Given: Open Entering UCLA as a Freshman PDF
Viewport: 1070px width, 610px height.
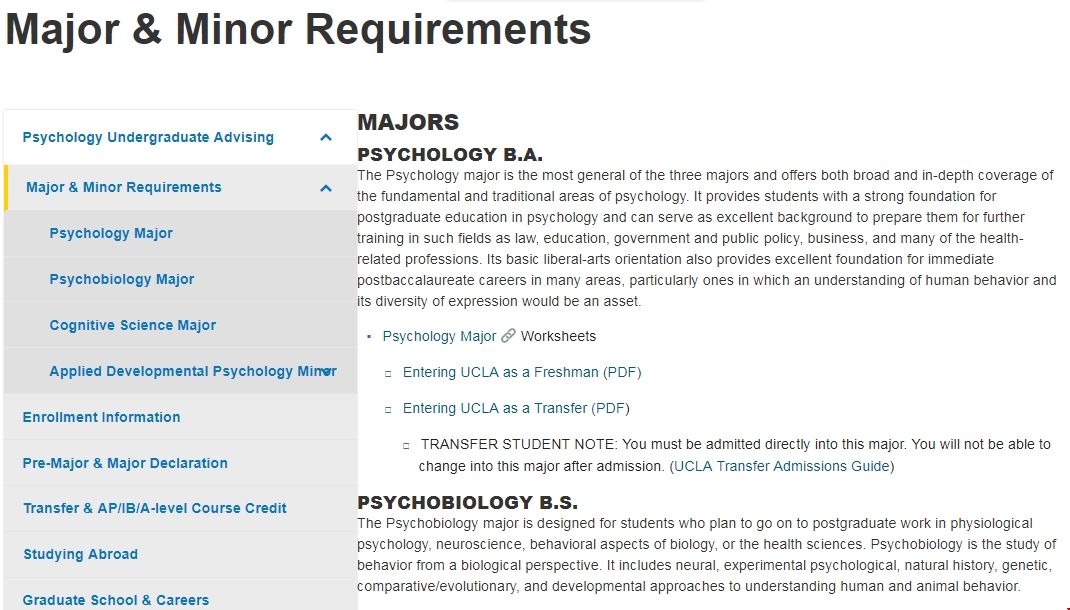Looking at the screenshot, I should click(x=522, y=372).
